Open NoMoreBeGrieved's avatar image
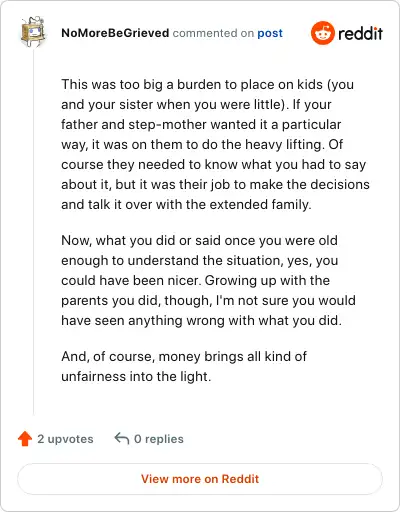 [33, 32]
